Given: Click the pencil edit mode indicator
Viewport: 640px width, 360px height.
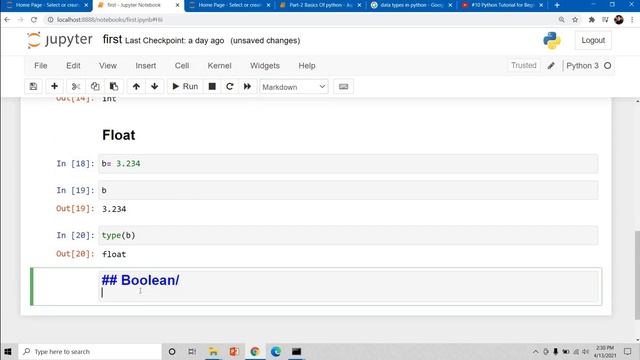Looking at the screenshot, I should tap(551, 66).
